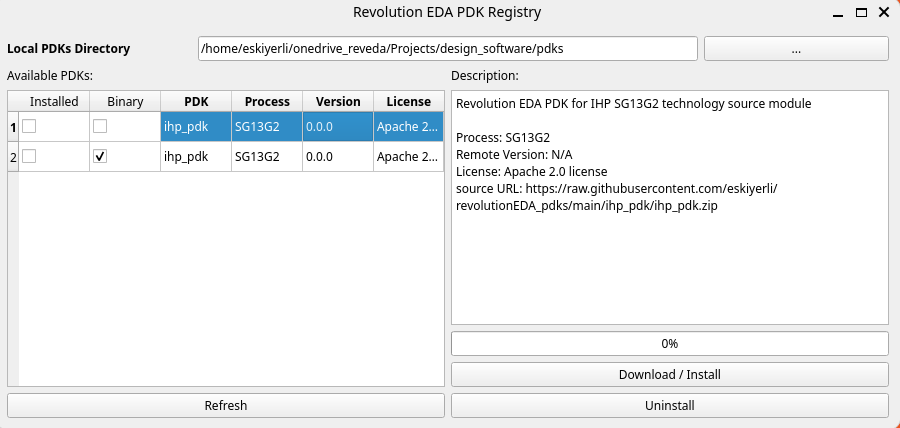Click the 0% progress bar
Screen dimensions: 900x428
click(670, 344)
